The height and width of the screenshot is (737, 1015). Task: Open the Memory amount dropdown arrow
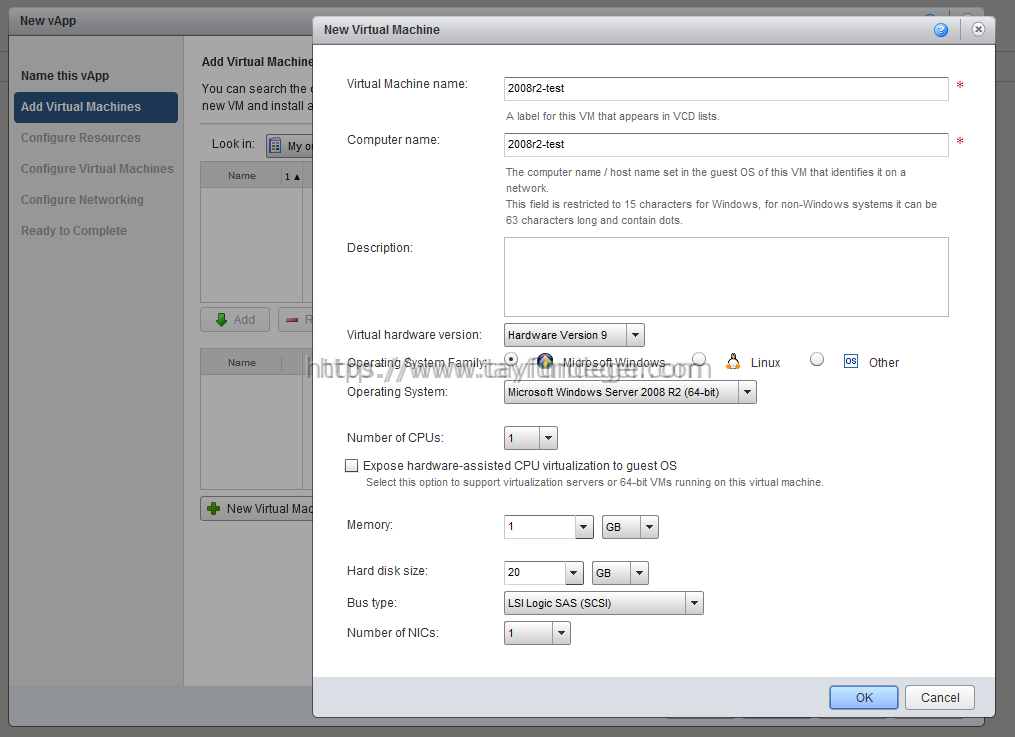(584, 527)
